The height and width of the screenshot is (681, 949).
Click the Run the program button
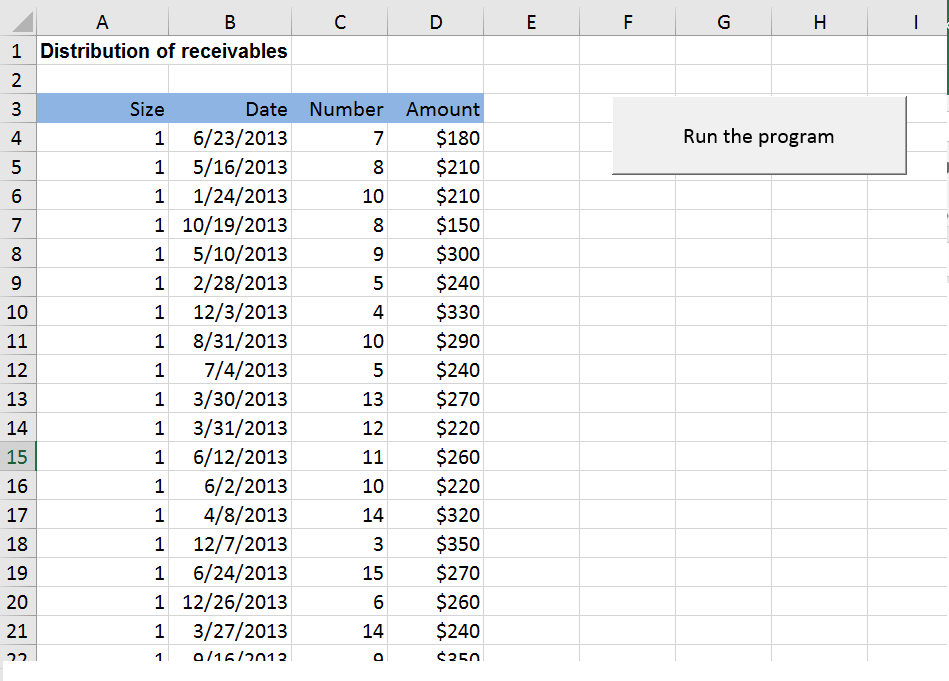pos(758,136)
